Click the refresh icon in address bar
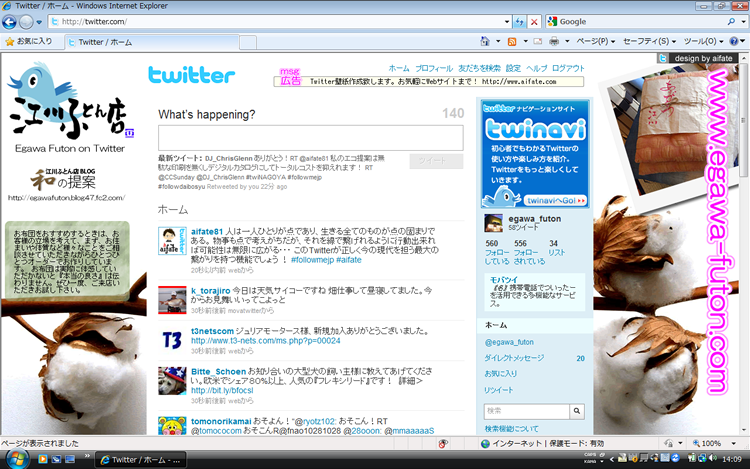Image resolution: width=750 pixels, height=469 pixels. (x=519, y=22)
